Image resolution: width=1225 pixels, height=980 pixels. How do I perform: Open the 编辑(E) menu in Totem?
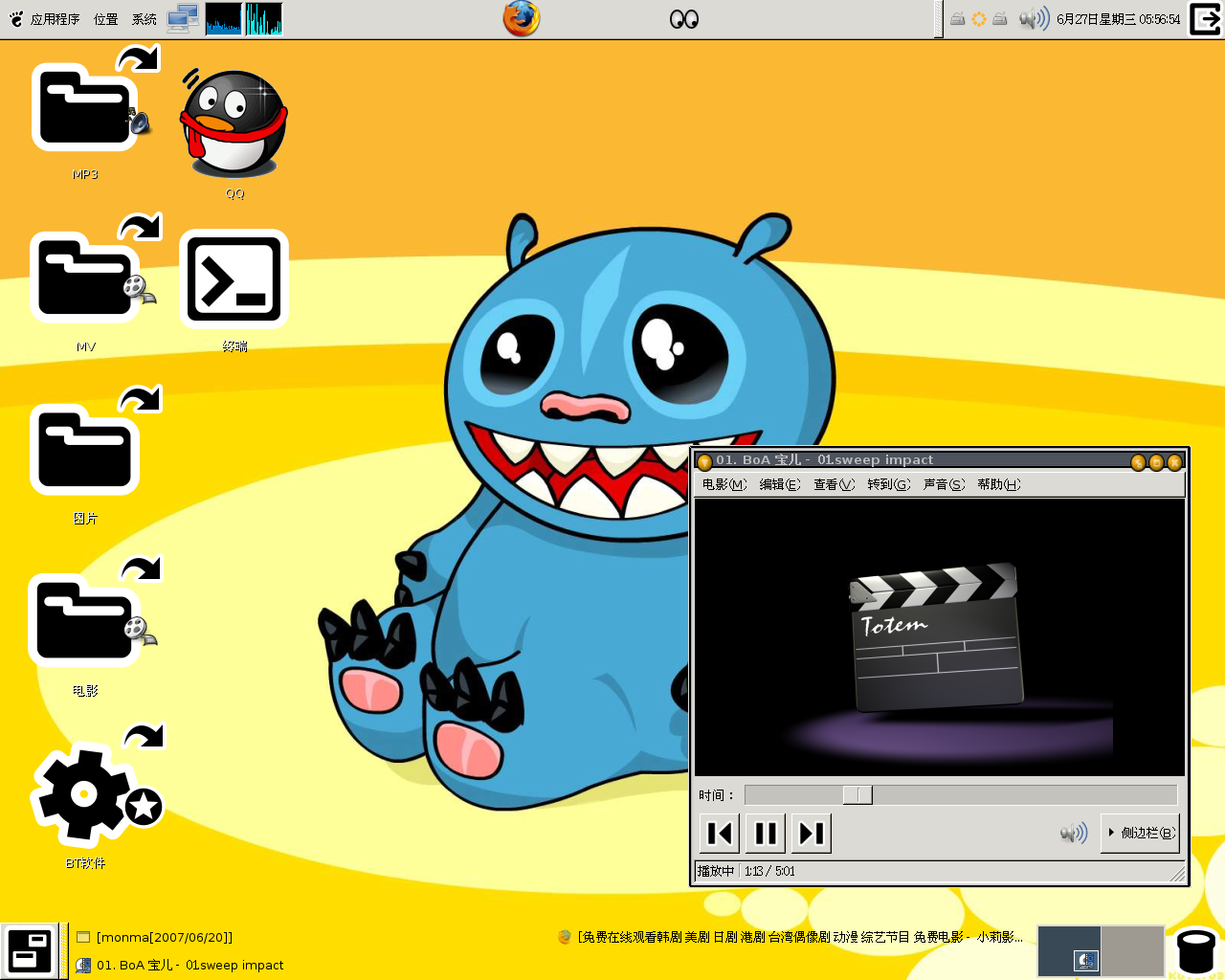pos(780,484)
